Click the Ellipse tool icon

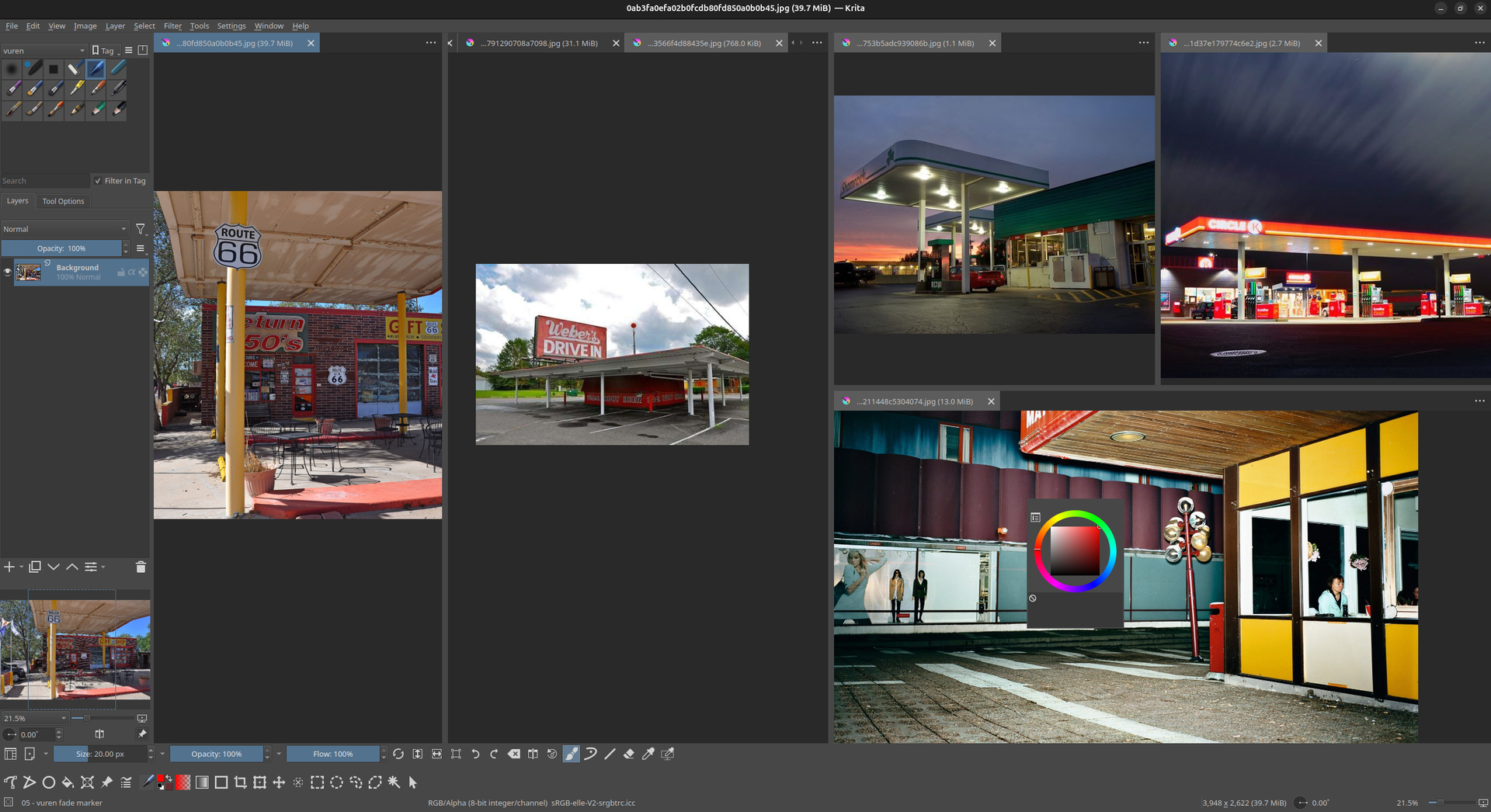(49, 783)
